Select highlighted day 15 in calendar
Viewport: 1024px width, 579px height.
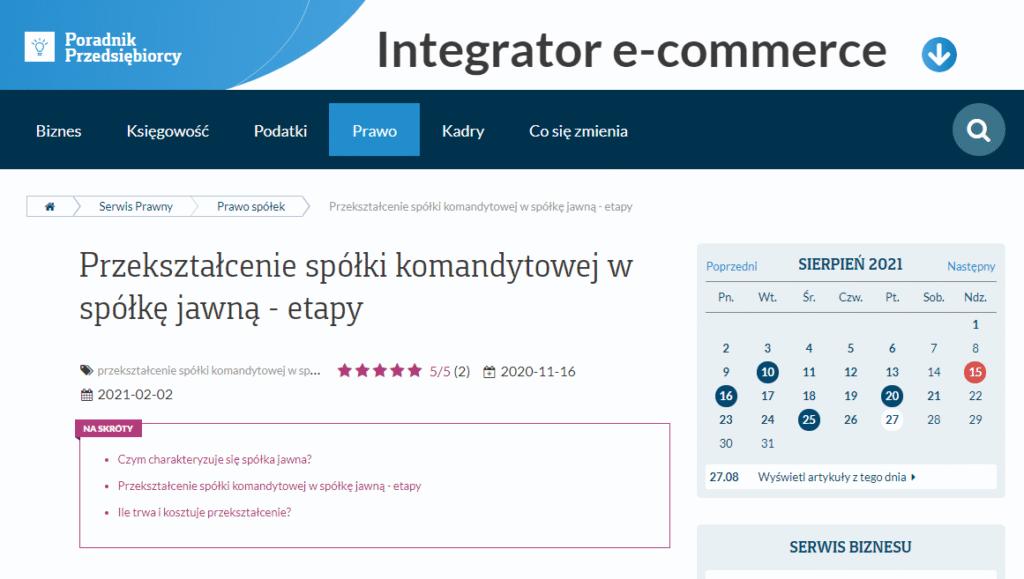(975, 372)
